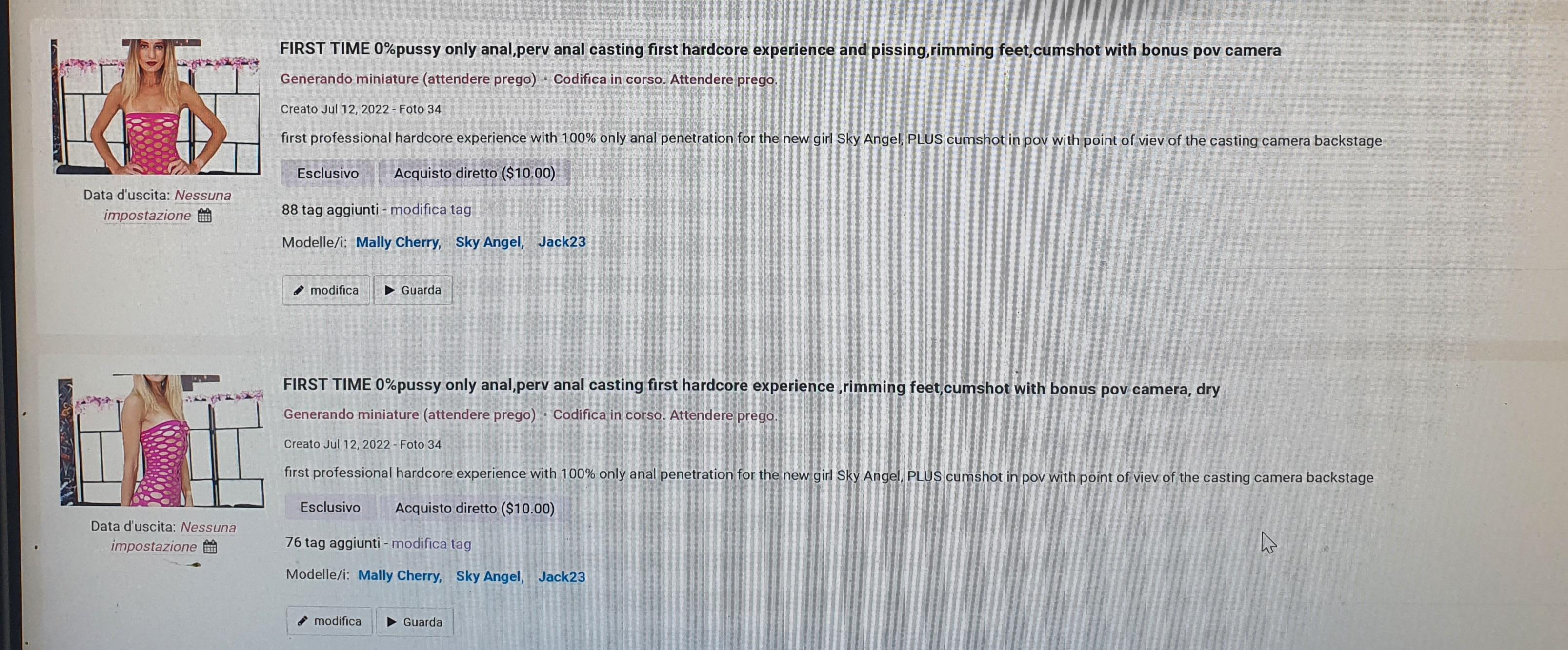The image size is (1568, 650).
Task: Open the first listing's release date calendar icon
Action: click(204, 216)
